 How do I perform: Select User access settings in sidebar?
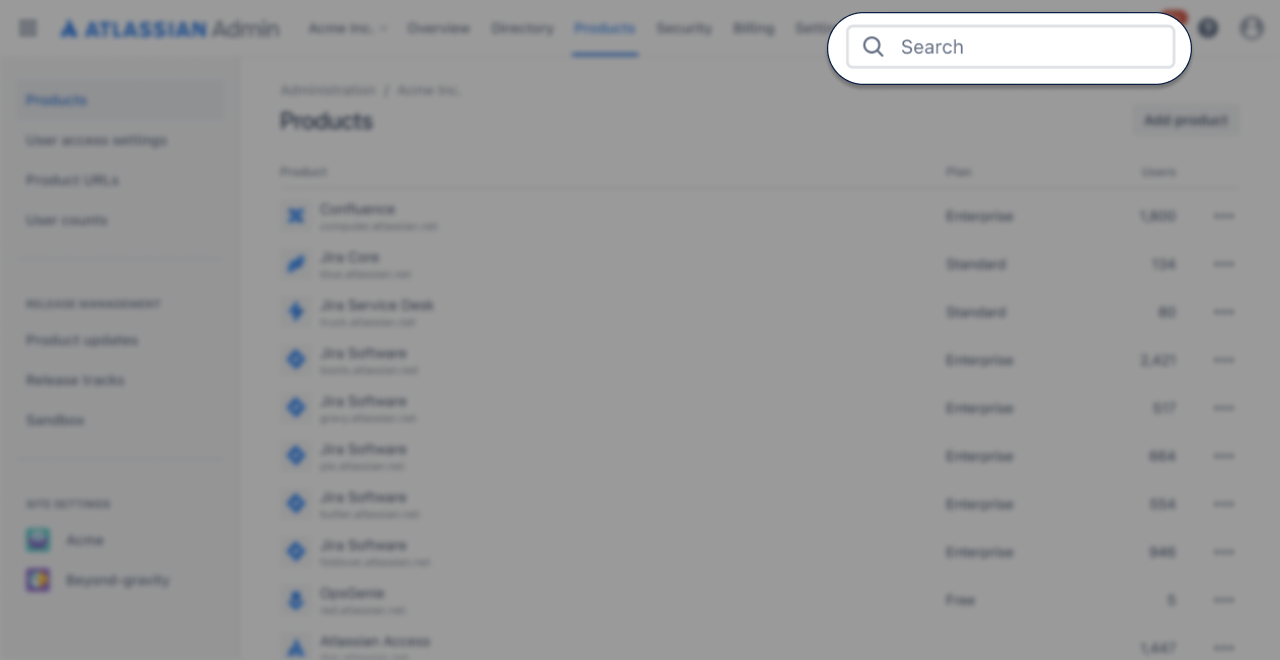click(x=96, y=140)
